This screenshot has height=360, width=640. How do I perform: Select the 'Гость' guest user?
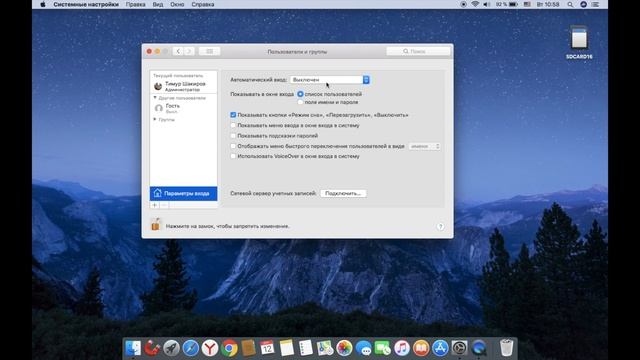click(x=184, y=108)
